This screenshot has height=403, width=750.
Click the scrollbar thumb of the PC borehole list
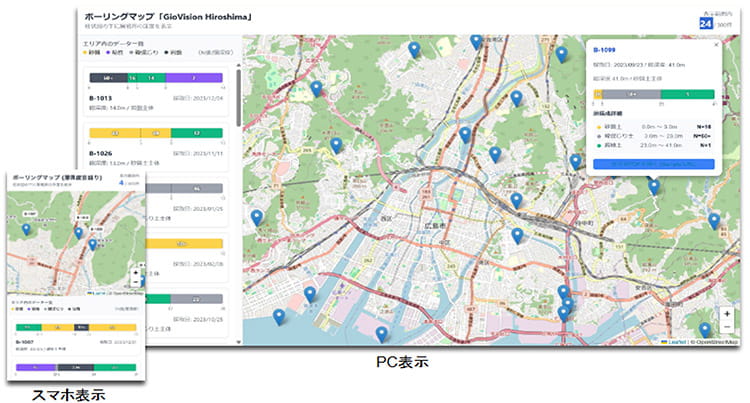click(239, 97)
